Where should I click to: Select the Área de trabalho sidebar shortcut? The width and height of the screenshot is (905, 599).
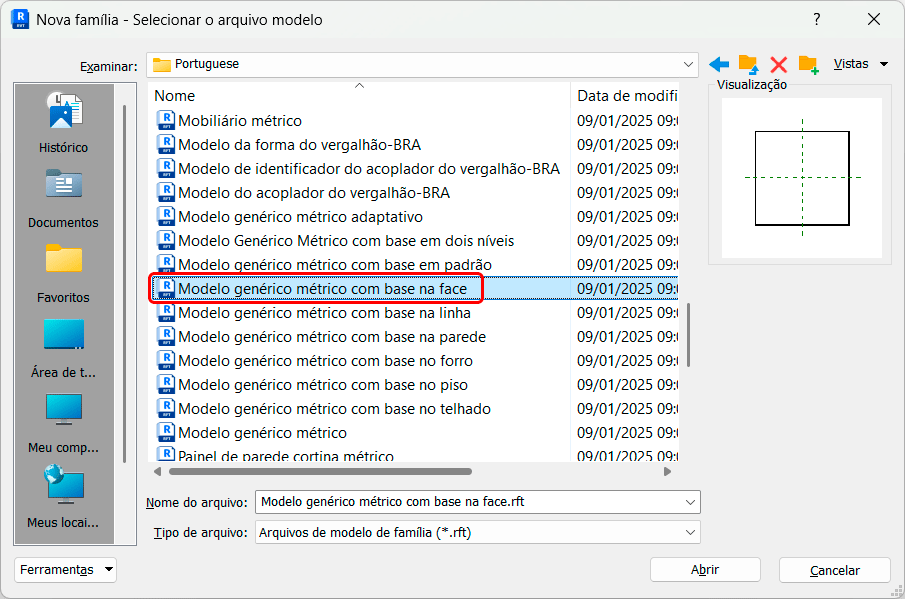(x=63, y=347)
